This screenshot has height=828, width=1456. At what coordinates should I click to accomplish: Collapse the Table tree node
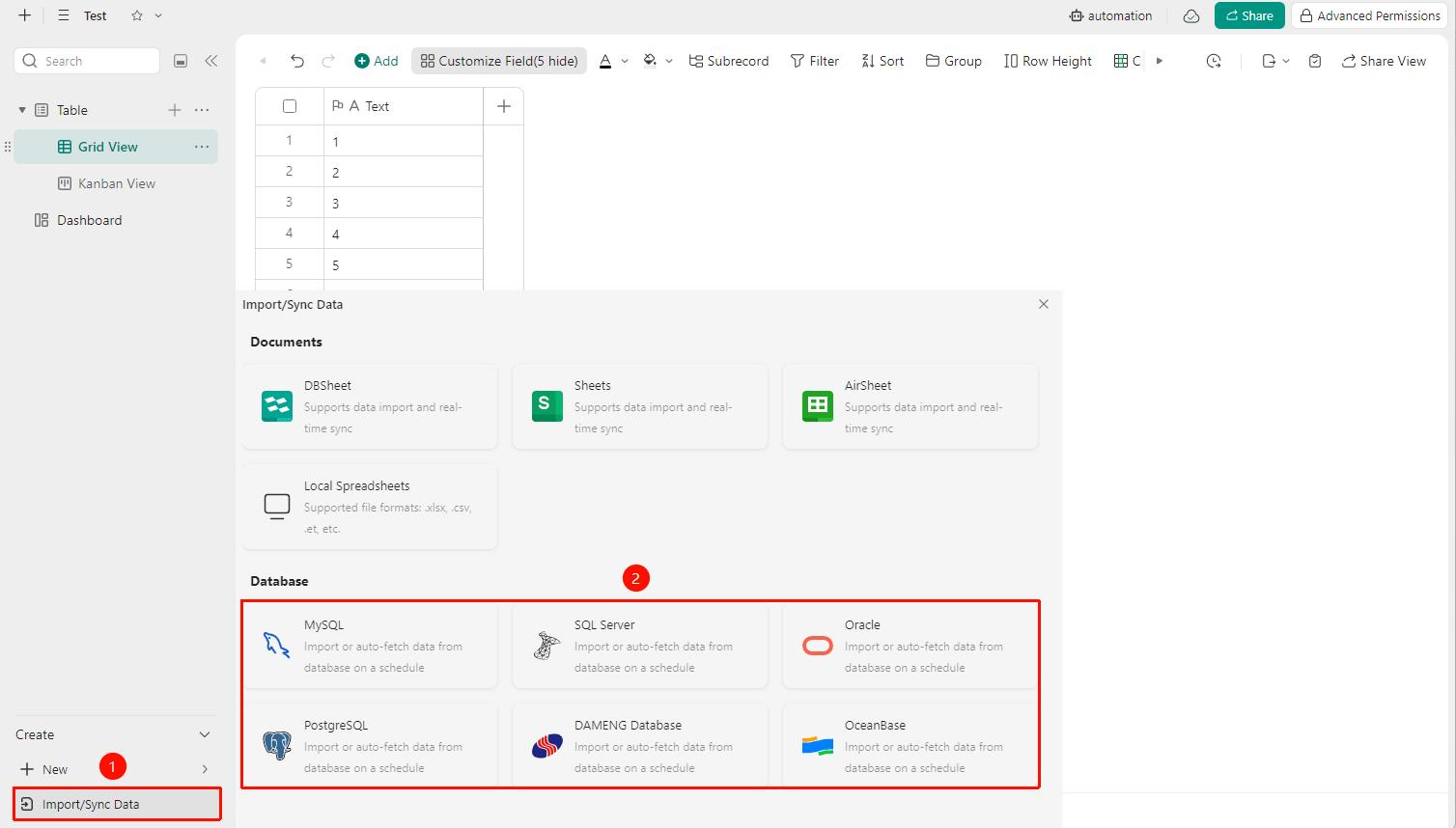tap(22, 110)
